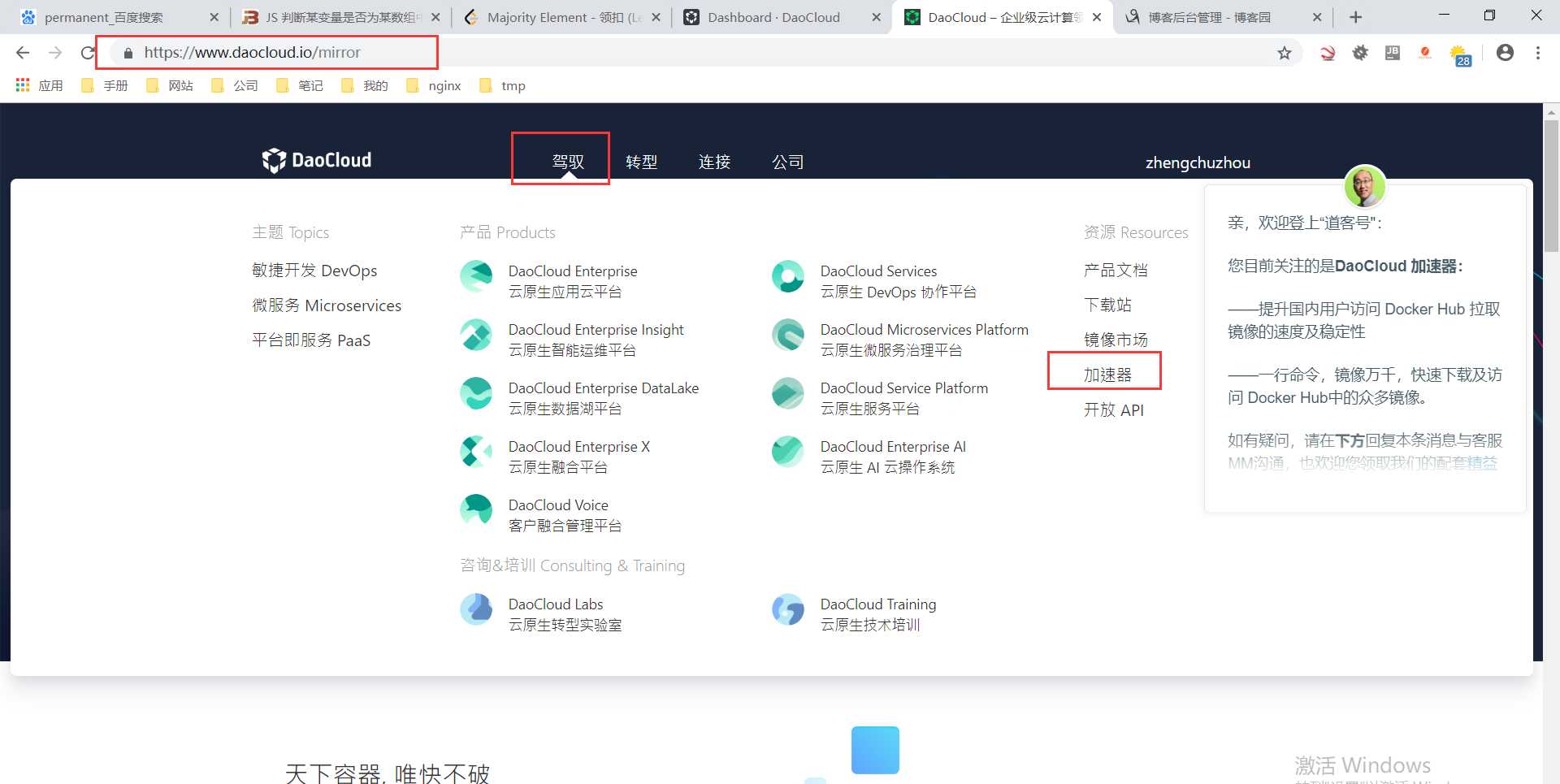Open Chrome three-dot menu
This screenshot has height=784, width=1560.
[1538, 53]
